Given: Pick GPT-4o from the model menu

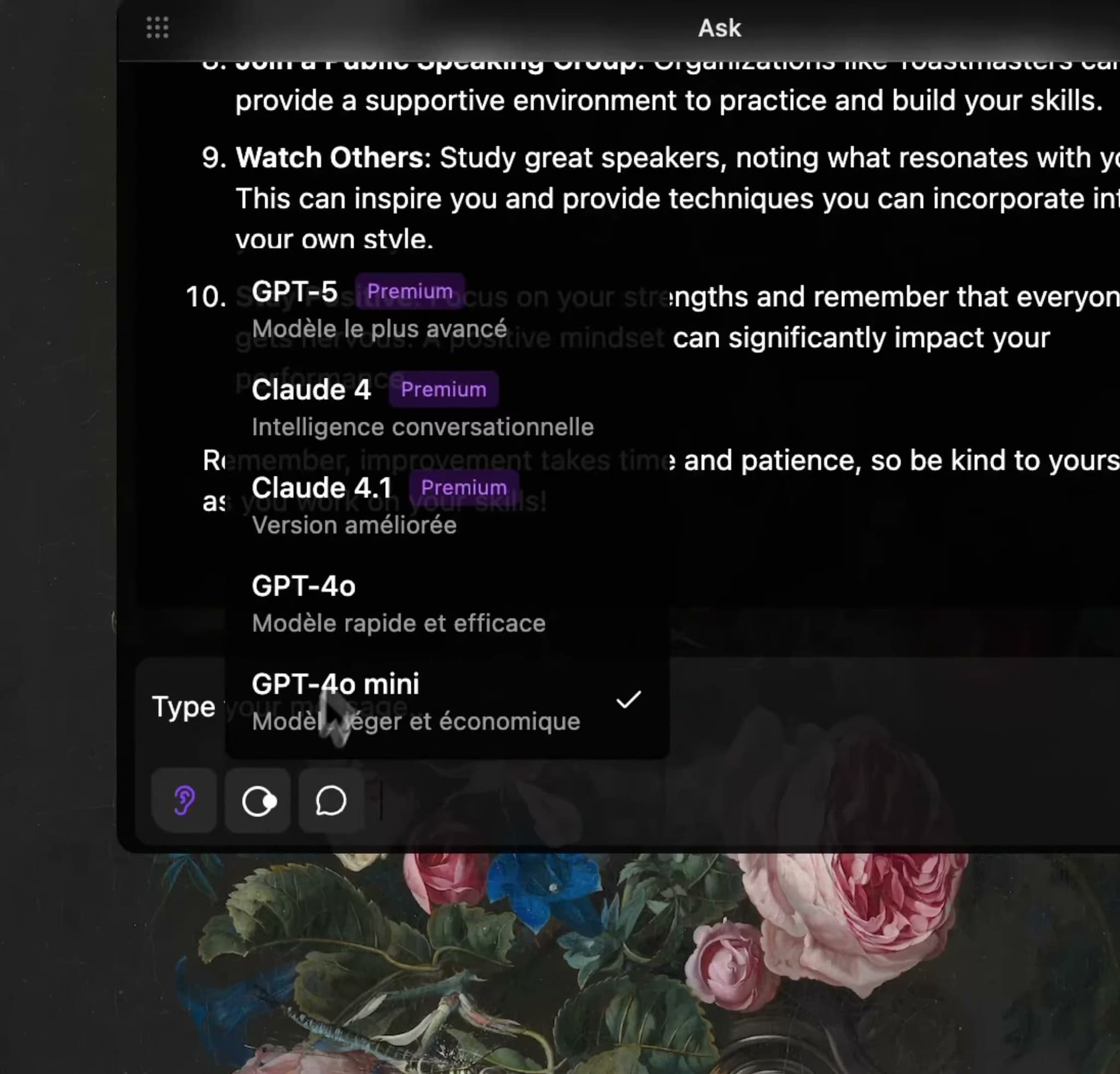Looking at the screenshot, I should pyautogui.click(x=304, y=587).
